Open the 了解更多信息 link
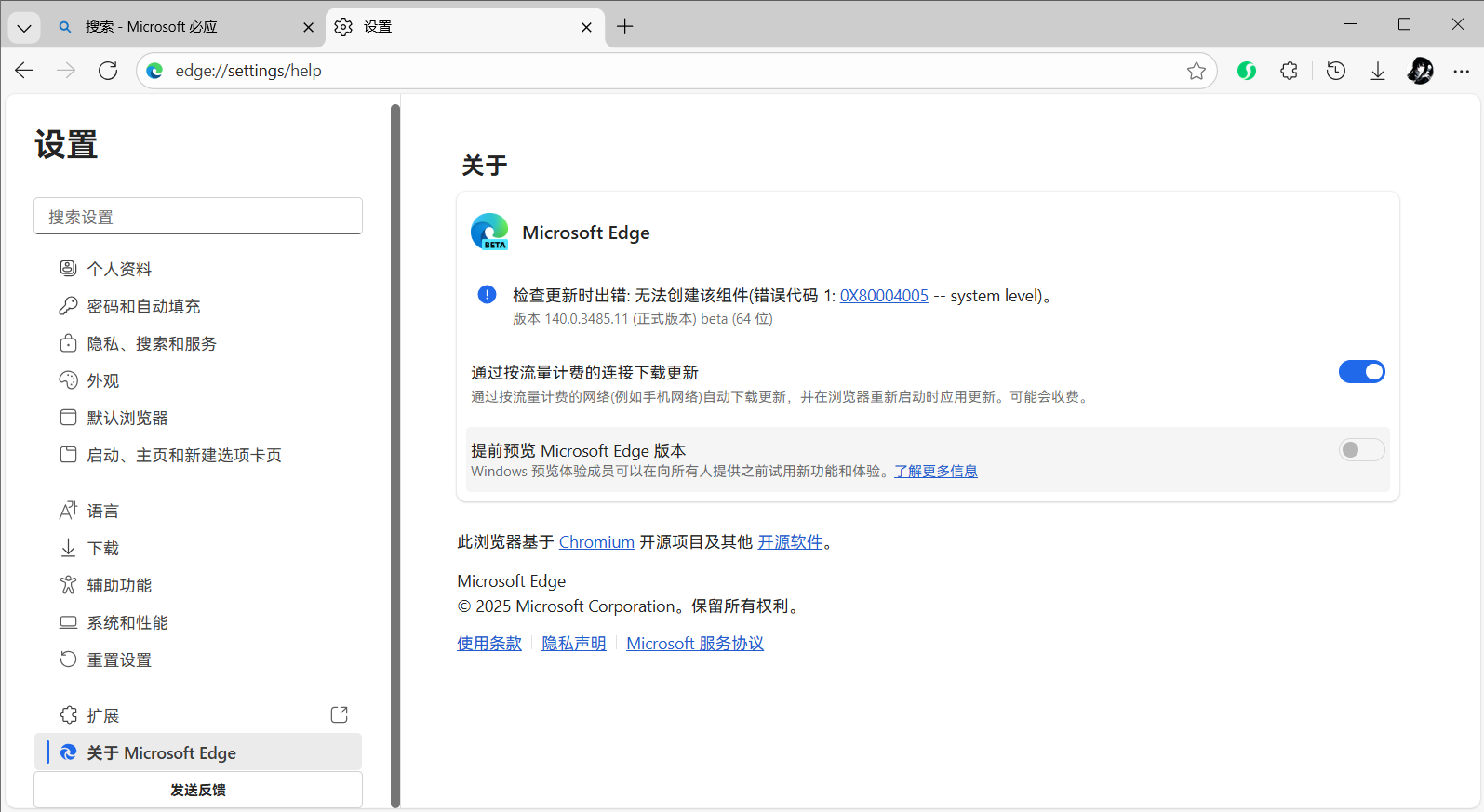Viewport: 1484px width, 812px height. click(936, 472)
